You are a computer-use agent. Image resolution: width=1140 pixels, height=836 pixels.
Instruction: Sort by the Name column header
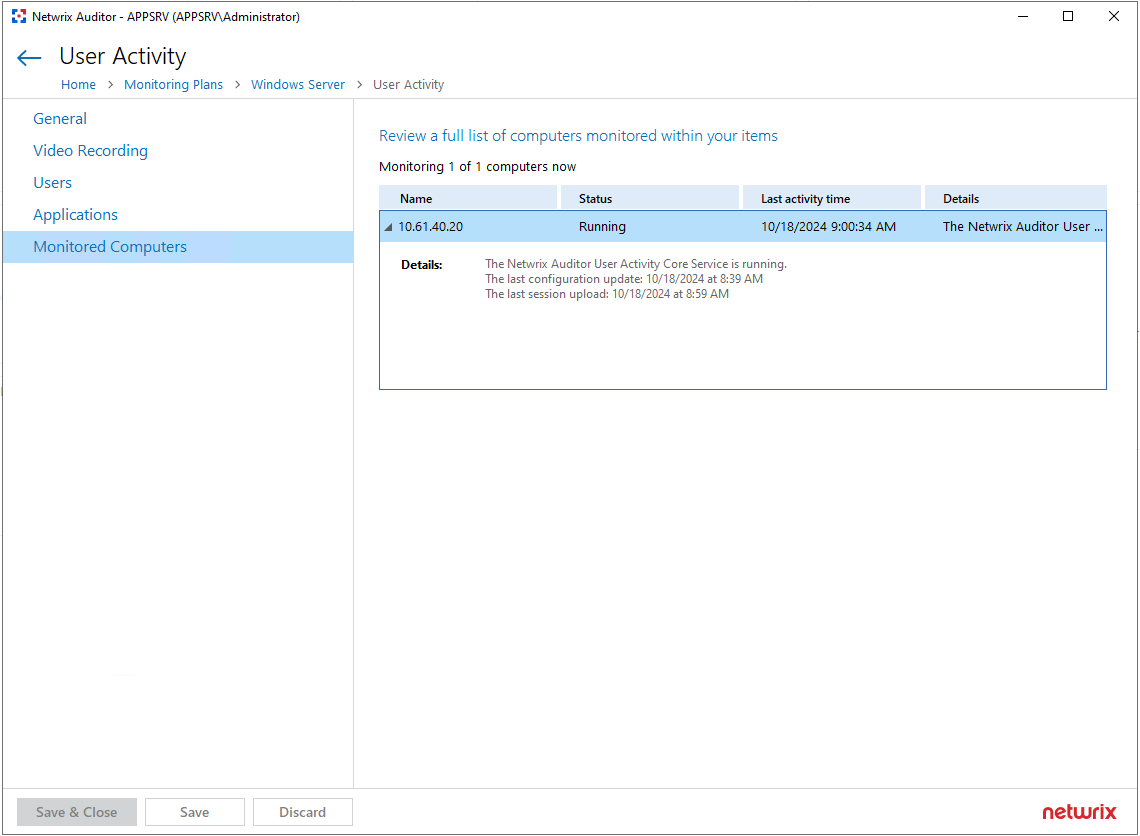[416, 199]
